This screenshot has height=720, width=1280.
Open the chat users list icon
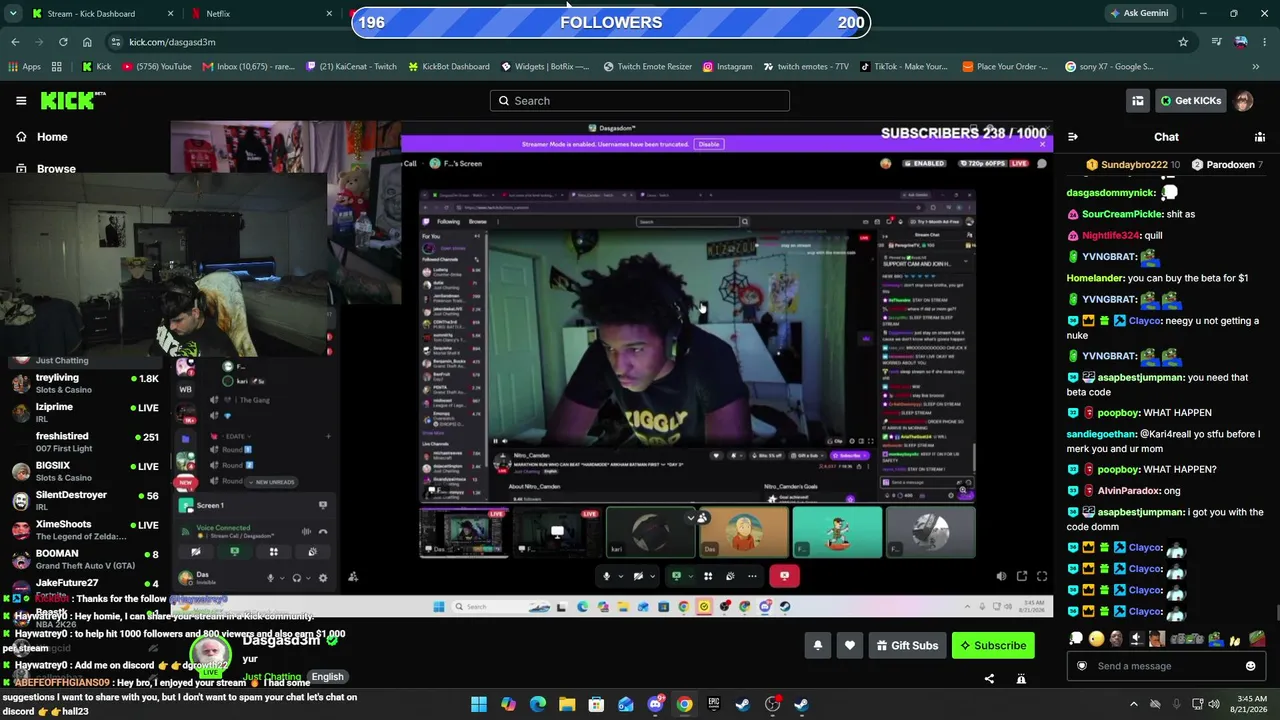[1260, 137]
